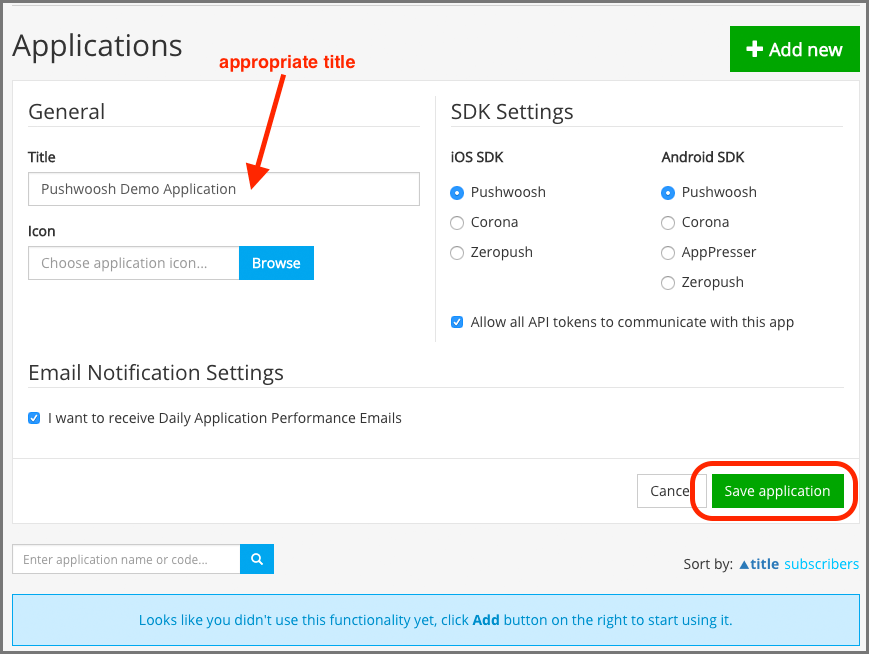Select Zeropush under iOS SDK
The width and height of the screenshot is (869, 654).
pyautogui.click(x=457, y=253)
